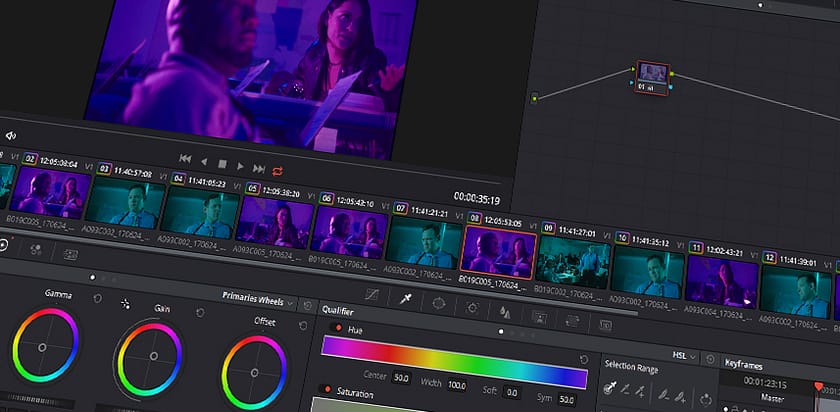
Task: Select highlighted clip 08 thumbnail
Action: [498, 252]
